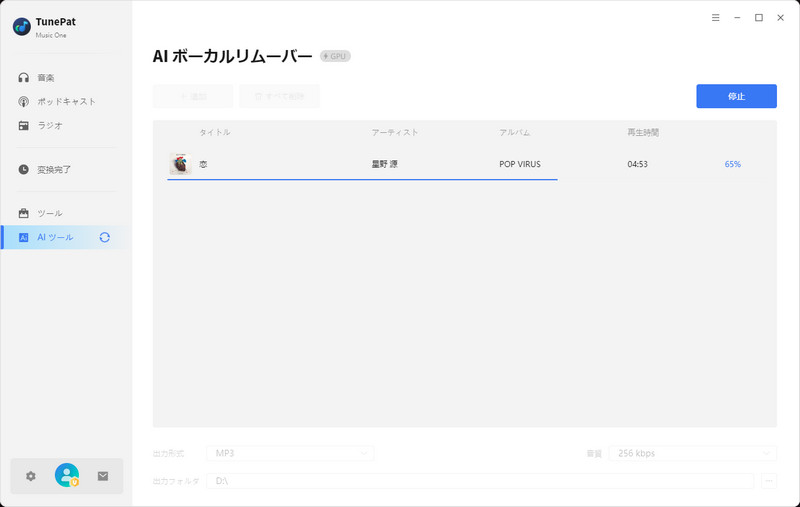The width and height of the screenshot is (800, 507).
Task: Close the TunePat window
Action: click(x=781, y=18)
